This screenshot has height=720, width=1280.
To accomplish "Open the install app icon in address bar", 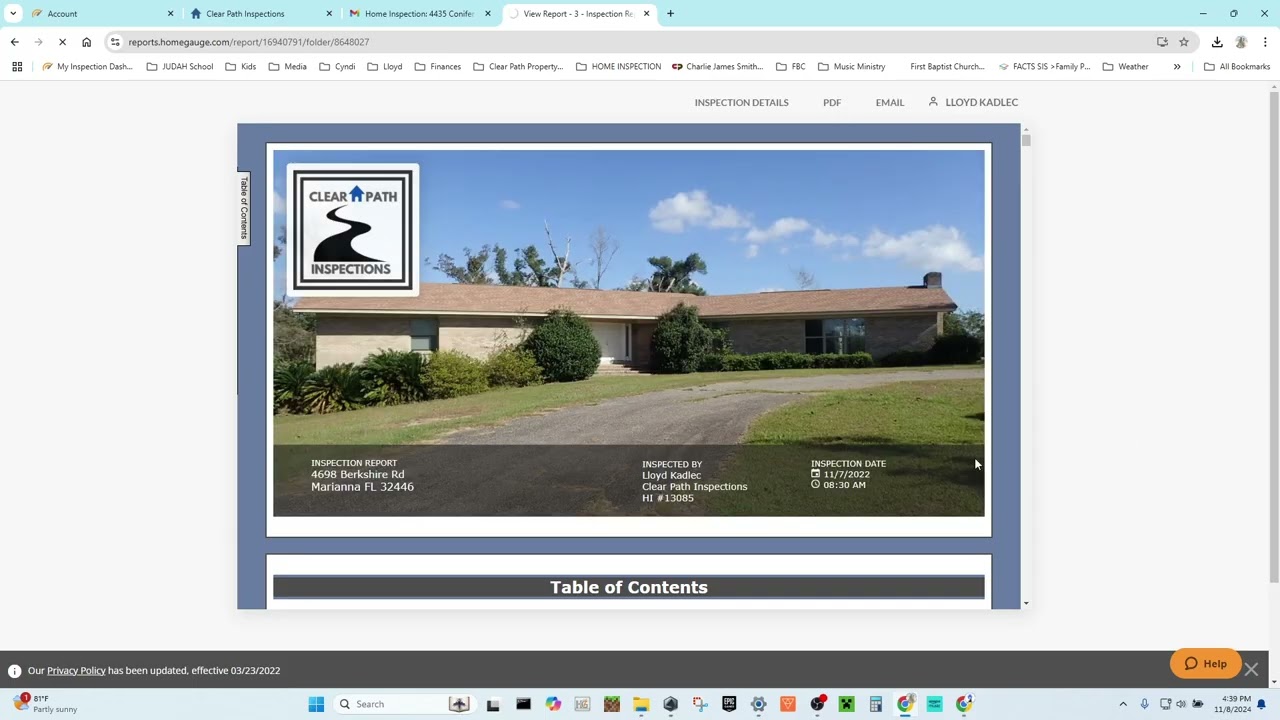I will click(x=1162, y=42).
